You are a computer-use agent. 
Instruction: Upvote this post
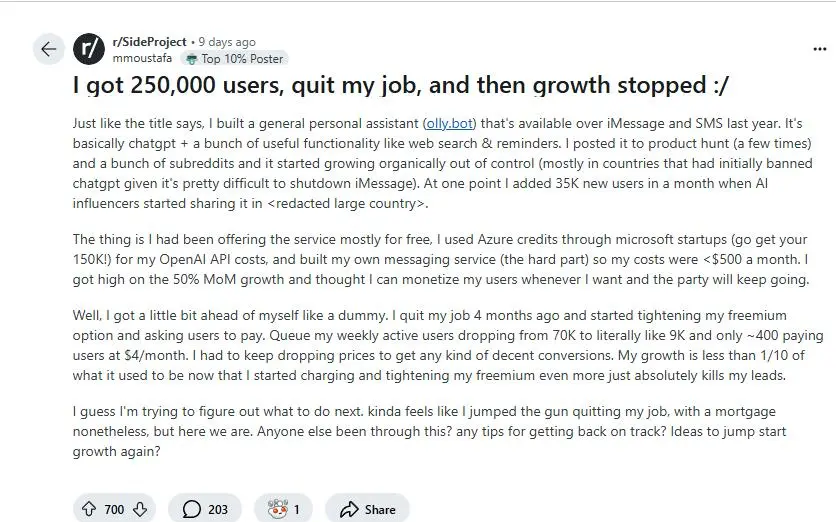click(x=89, y=509)
